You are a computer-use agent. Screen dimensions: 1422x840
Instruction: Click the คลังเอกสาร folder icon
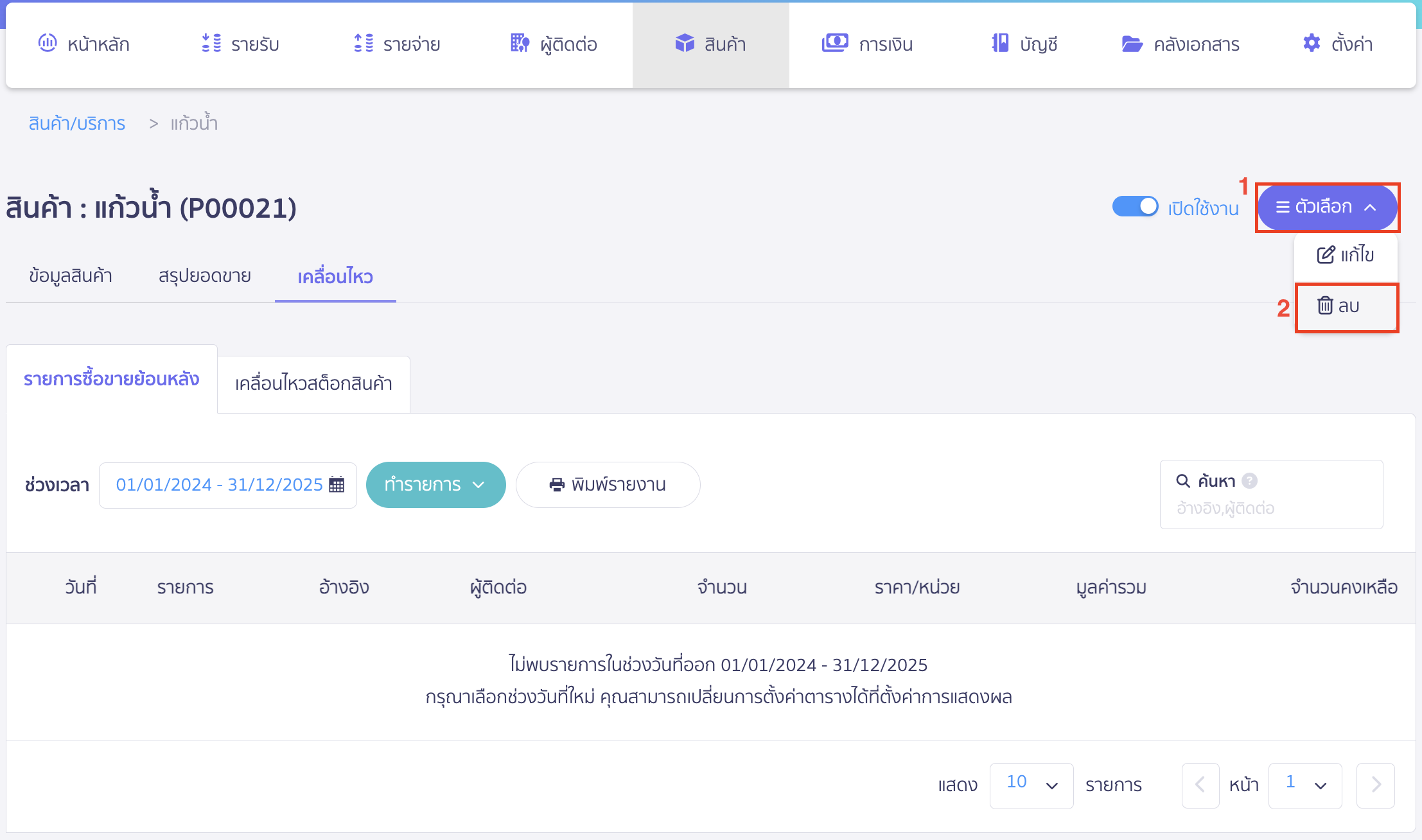click(1132, 44)
